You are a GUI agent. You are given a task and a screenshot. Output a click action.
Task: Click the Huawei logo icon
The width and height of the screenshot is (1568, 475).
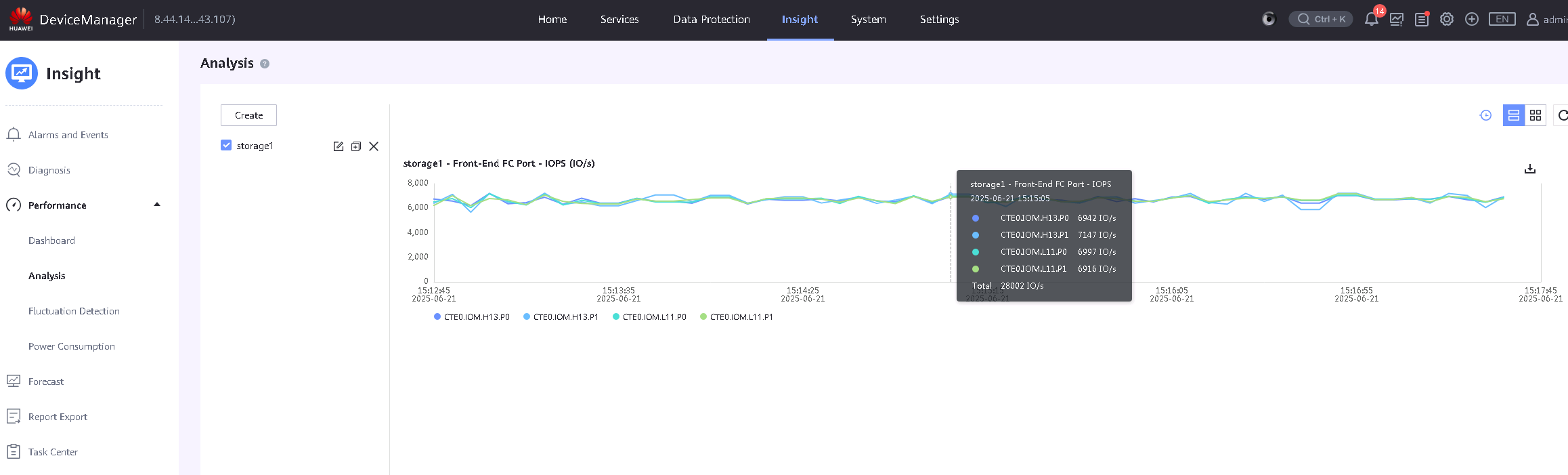(x=21, y=18)
